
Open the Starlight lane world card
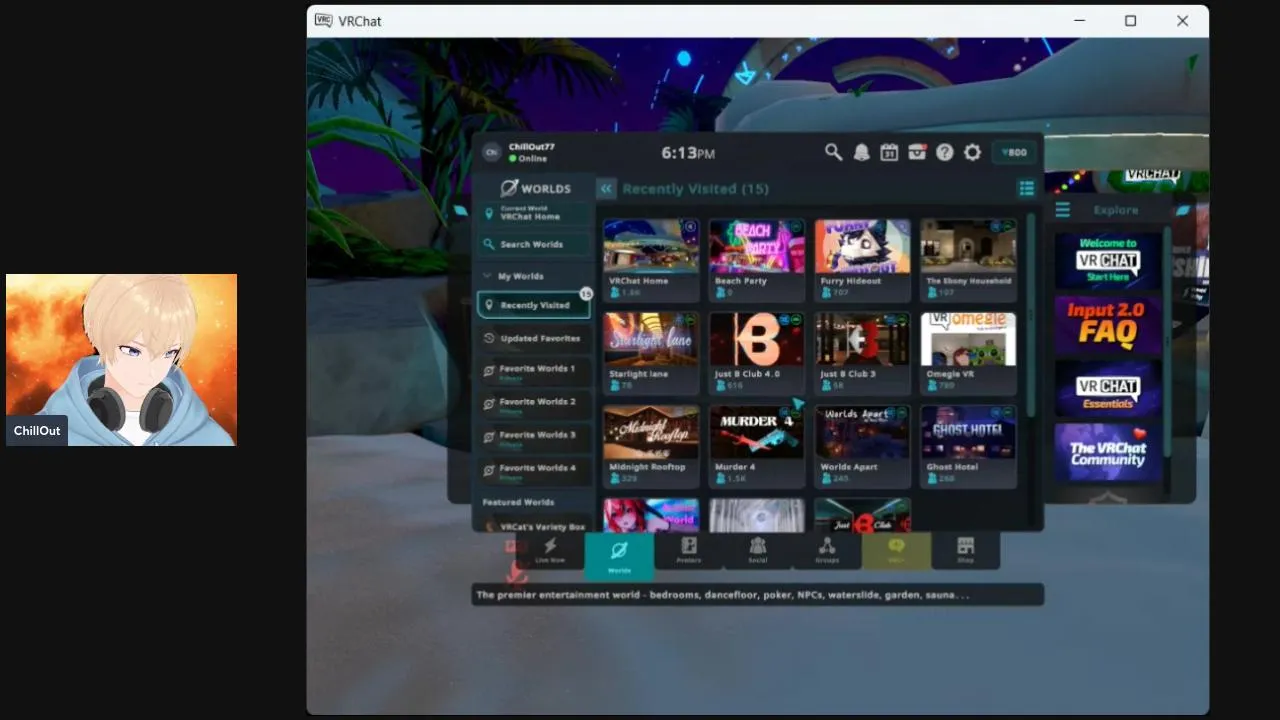(651, 353)
